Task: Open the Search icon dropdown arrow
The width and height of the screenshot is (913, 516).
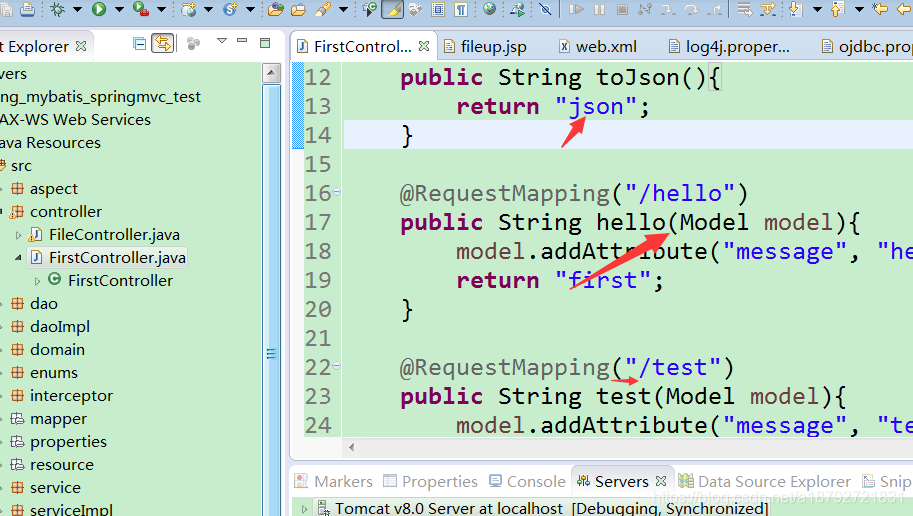Action: [344, 9]
